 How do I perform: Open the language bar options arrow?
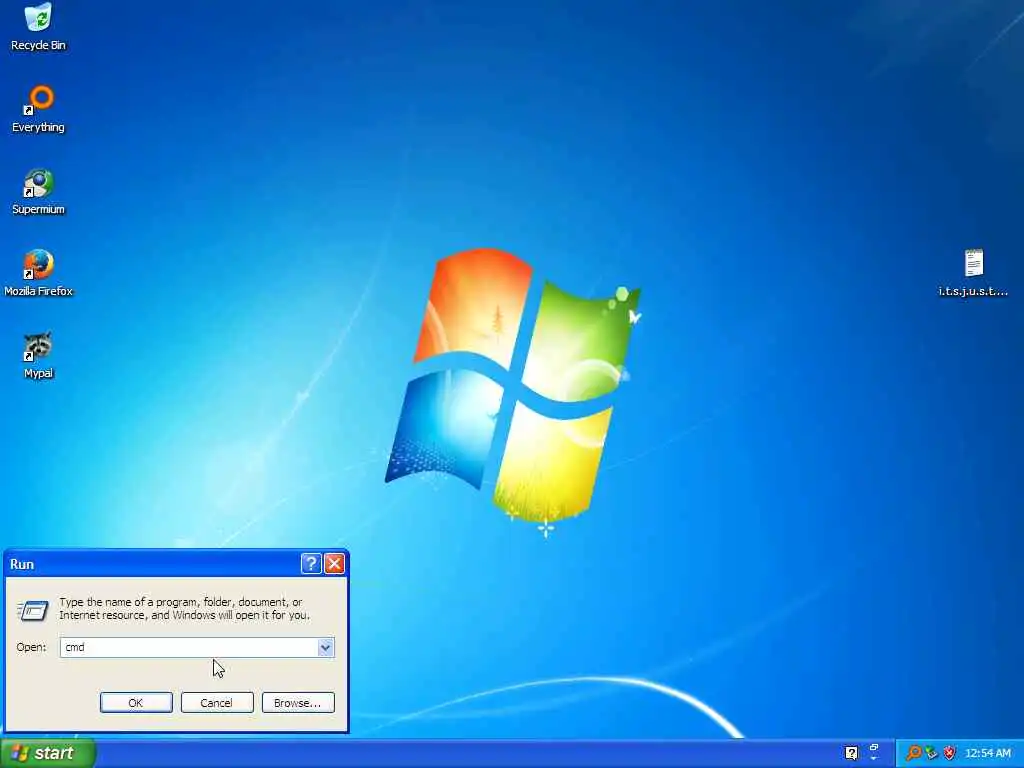click(x=874, y=758)
